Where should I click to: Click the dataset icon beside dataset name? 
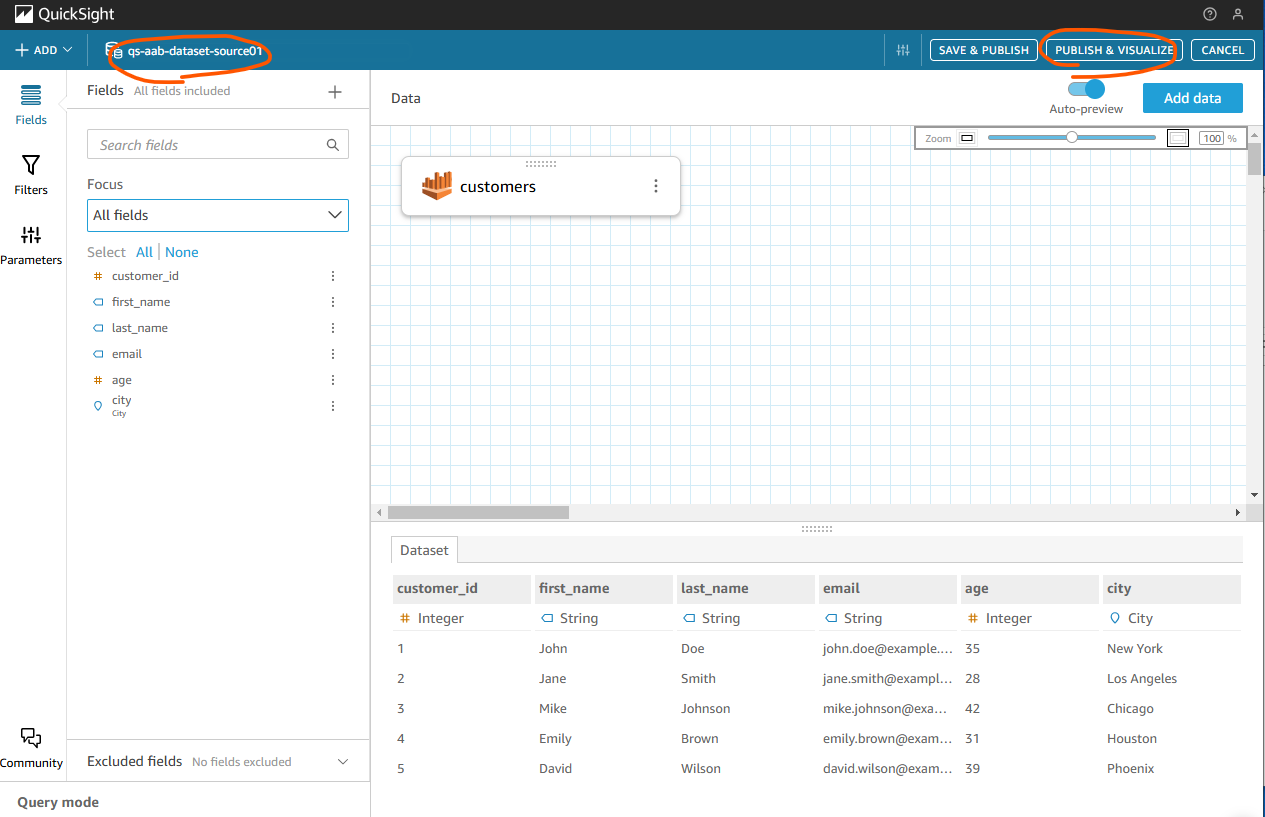113,50
